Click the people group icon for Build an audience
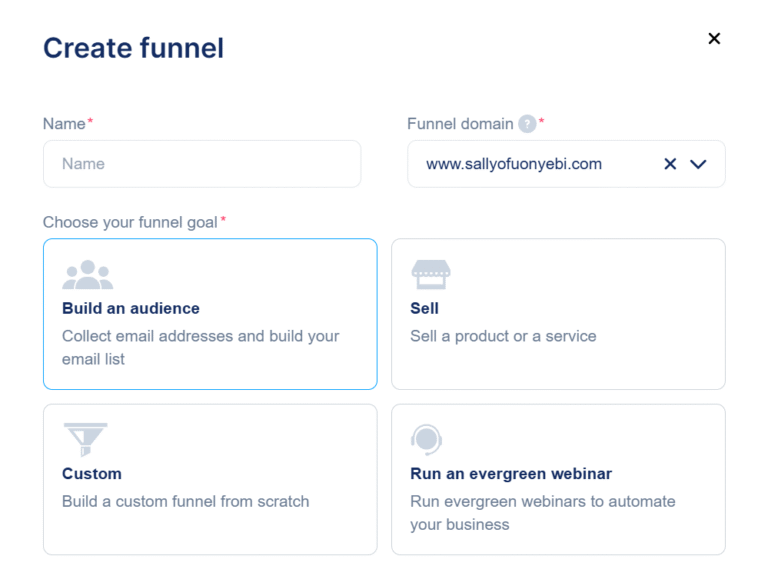The height and width of the screenshot is (576, 768). [x=88, y=276]
